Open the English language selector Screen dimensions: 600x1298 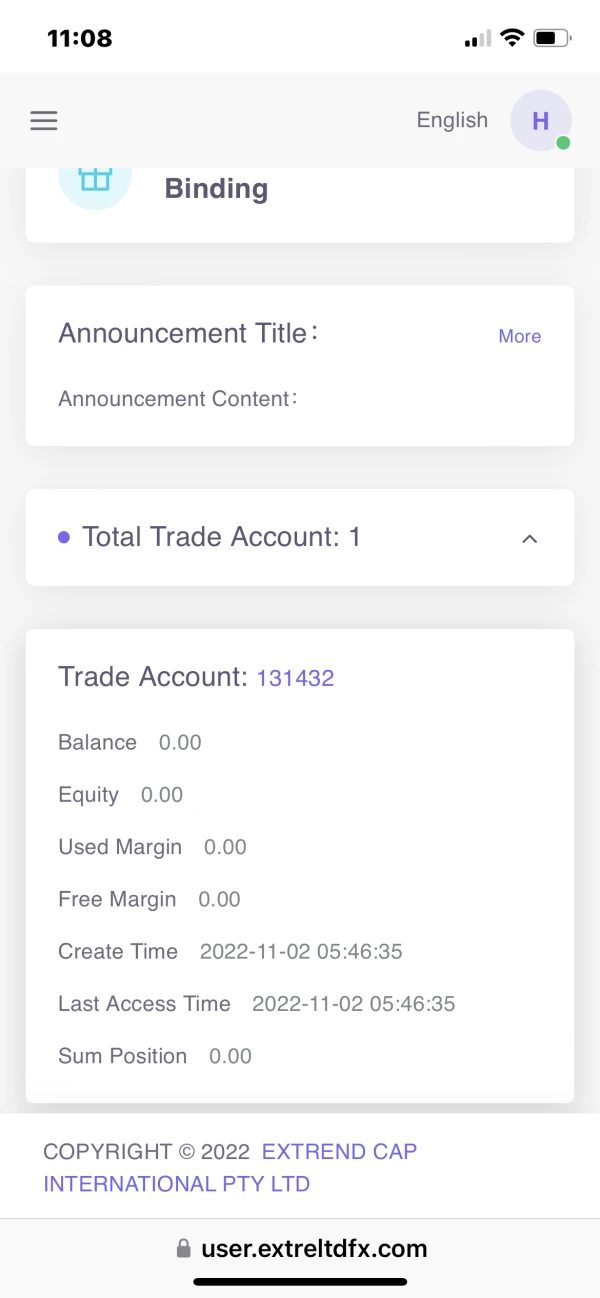click(452, 120)
